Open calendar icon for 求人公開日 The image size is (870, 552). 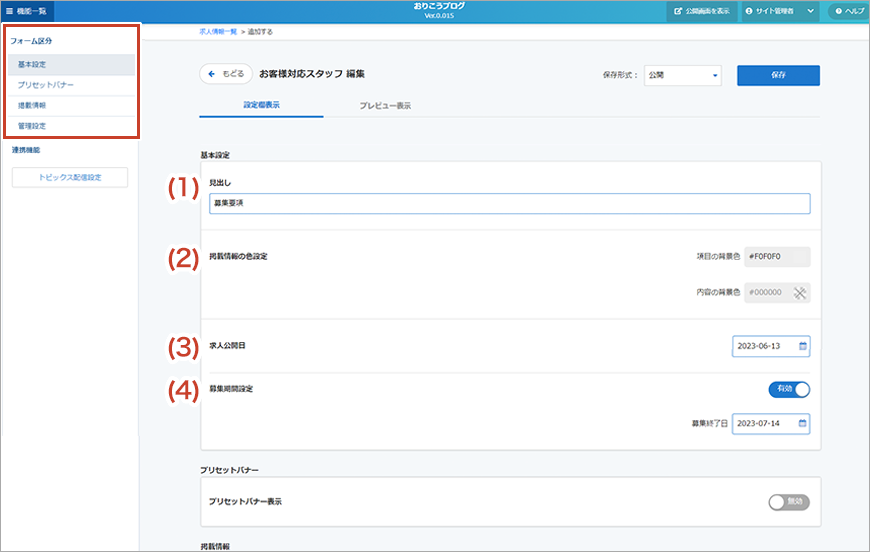pos(802,346)
